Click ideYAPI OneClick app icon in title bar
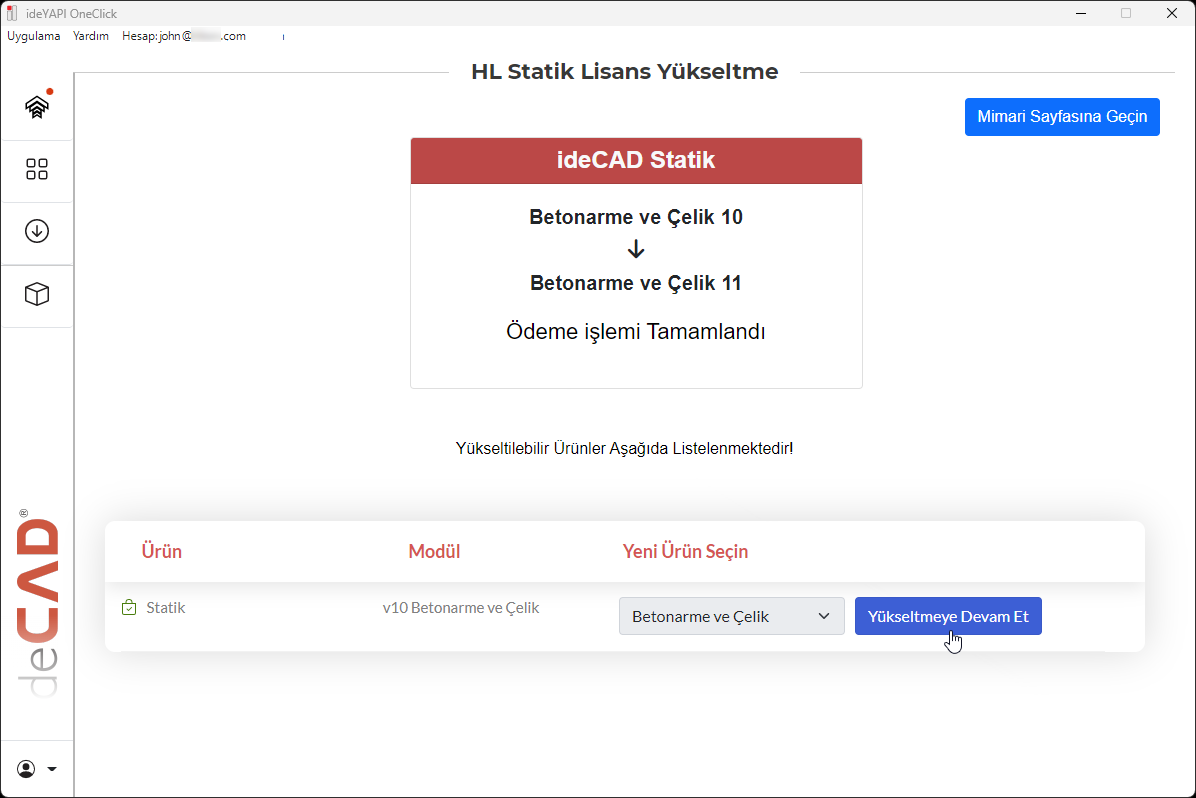 point(11,13)
